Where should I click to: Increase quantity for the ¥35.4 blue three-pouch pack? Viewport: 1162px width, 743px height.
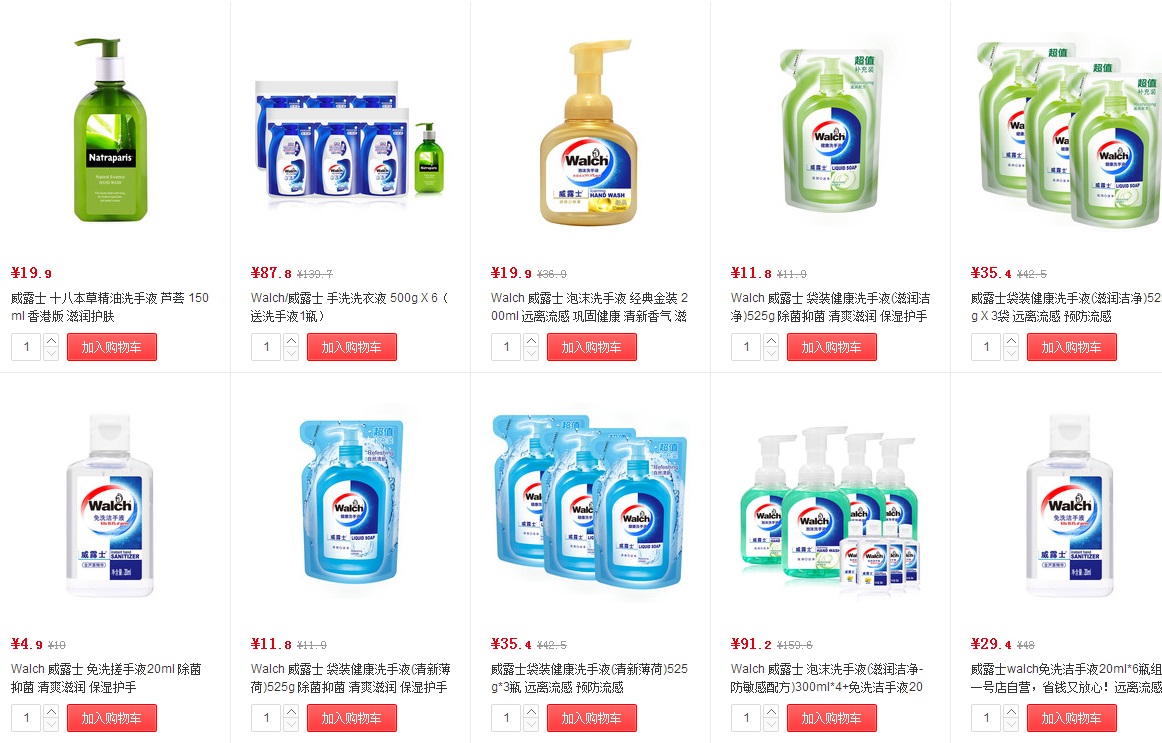(x=531, y=712)
